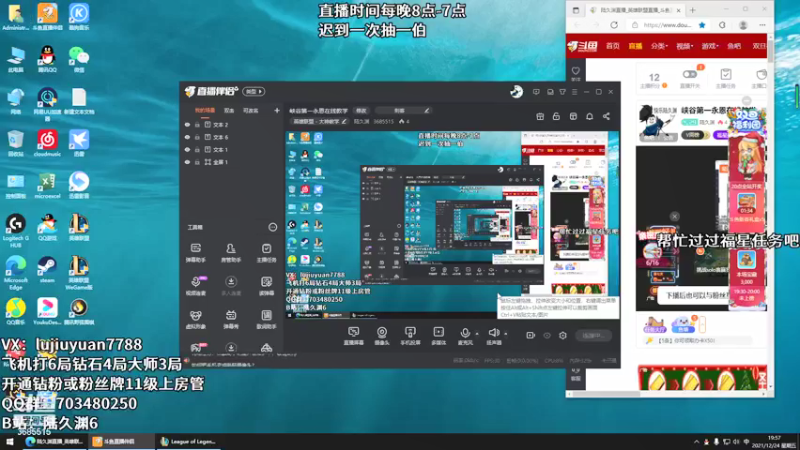Switch to 双击 scene tab
The image size is (800, 450).
[x=229, y=110]
